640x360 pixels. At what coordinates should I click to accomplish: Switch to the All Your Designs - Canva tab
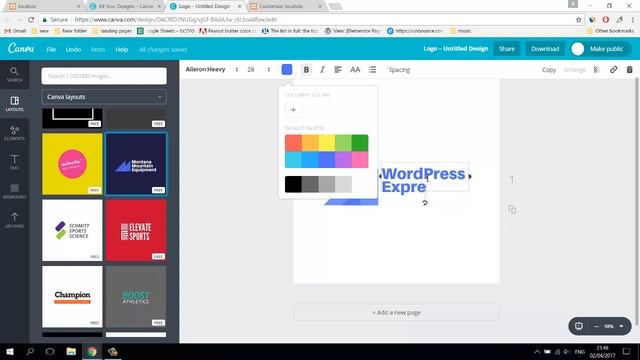tap(125, 6)
